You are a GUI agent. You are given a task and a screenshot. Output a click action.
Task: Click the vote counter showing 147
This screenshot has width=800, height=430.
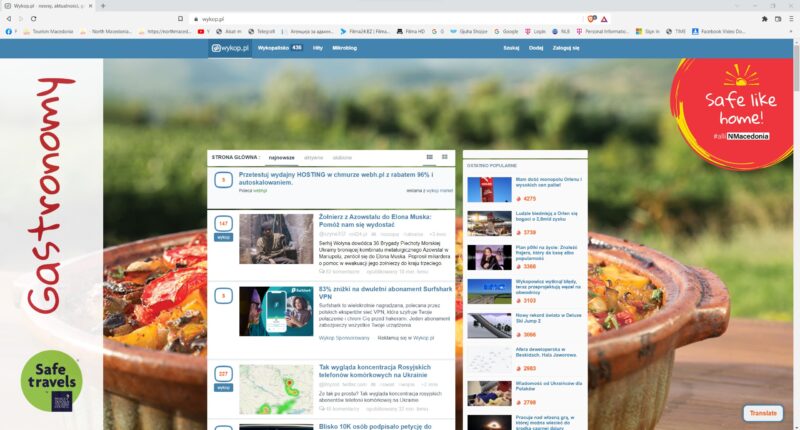coord(223,223)
